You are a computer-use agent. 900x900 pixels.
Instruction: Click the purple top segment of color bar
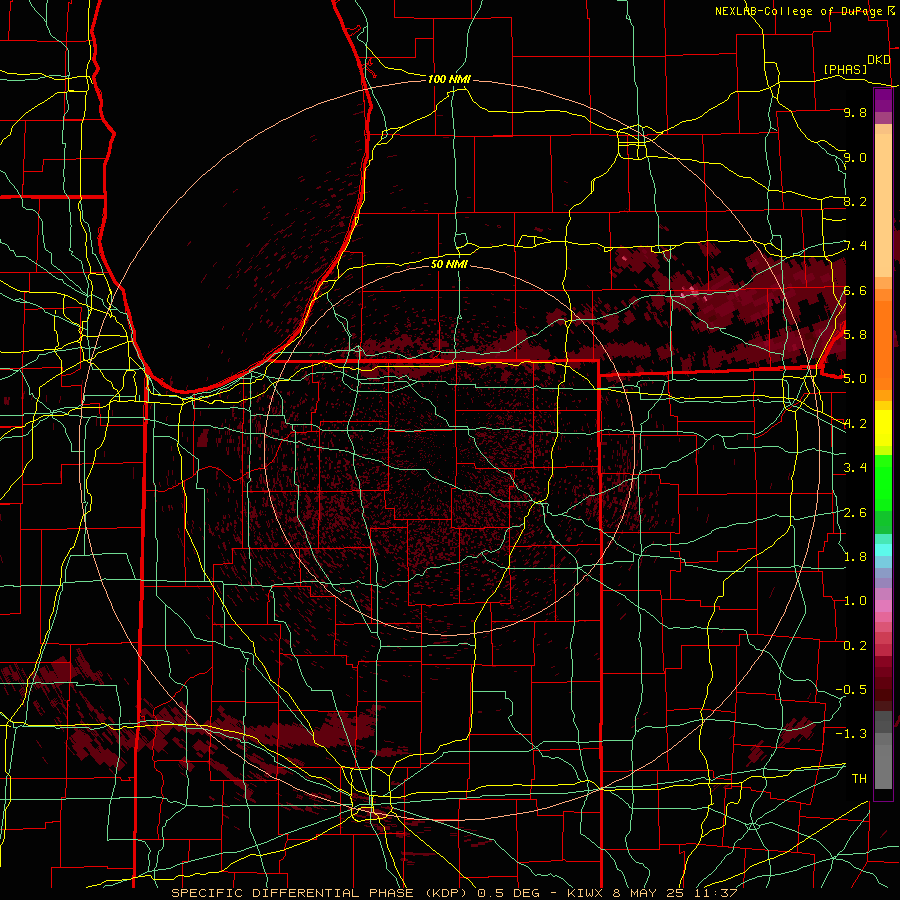coord(883,100)
